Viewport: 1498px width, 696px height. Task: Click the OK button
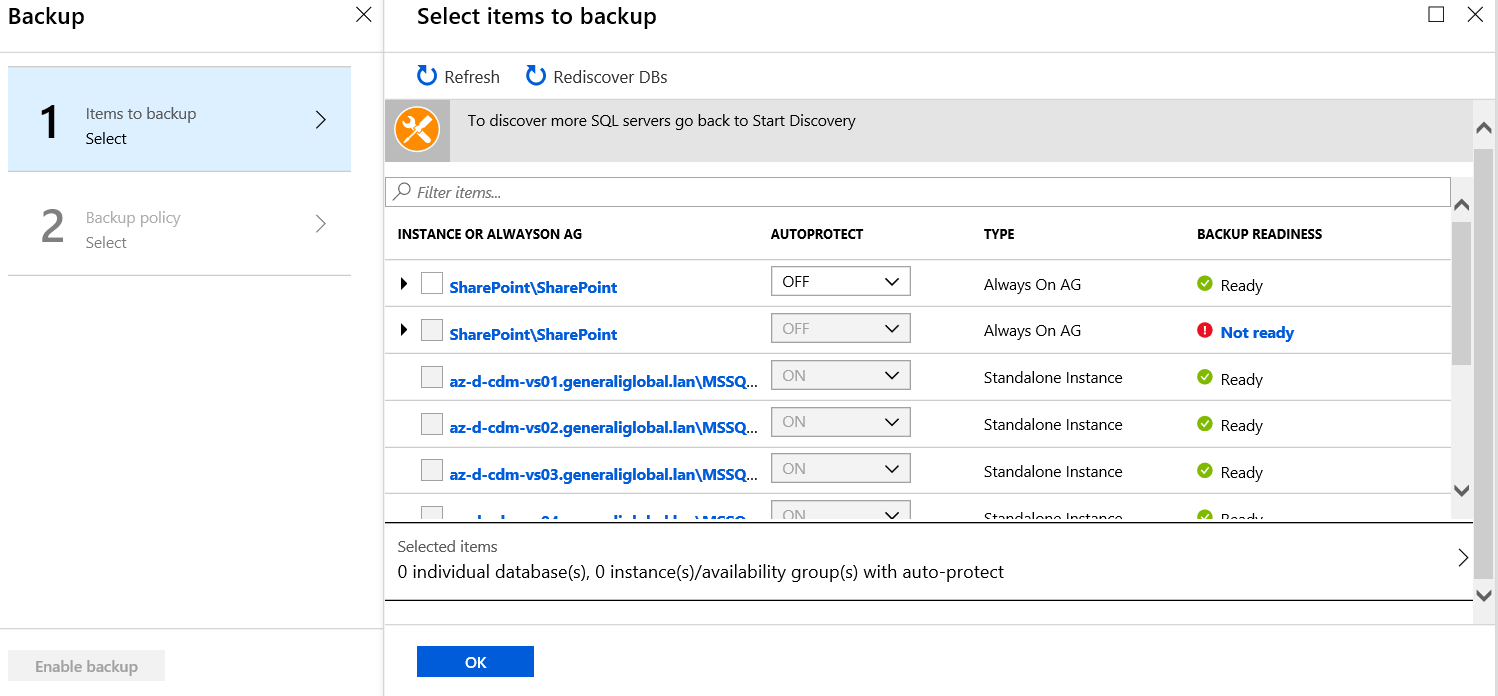point(475,662)
